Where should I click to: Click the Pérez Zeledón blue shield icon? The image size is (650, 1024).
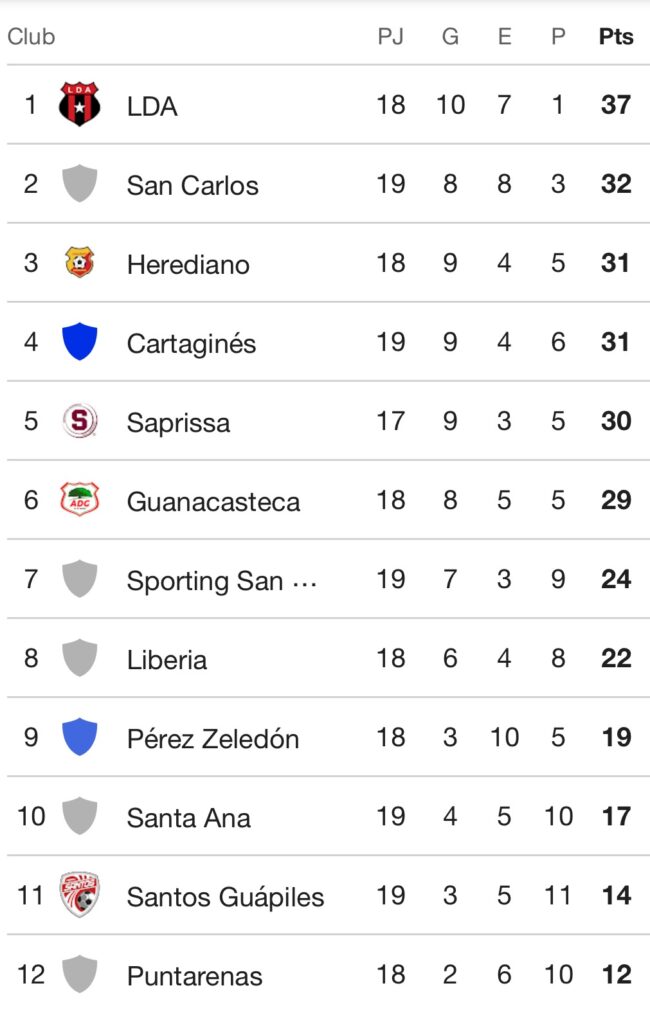79,737
